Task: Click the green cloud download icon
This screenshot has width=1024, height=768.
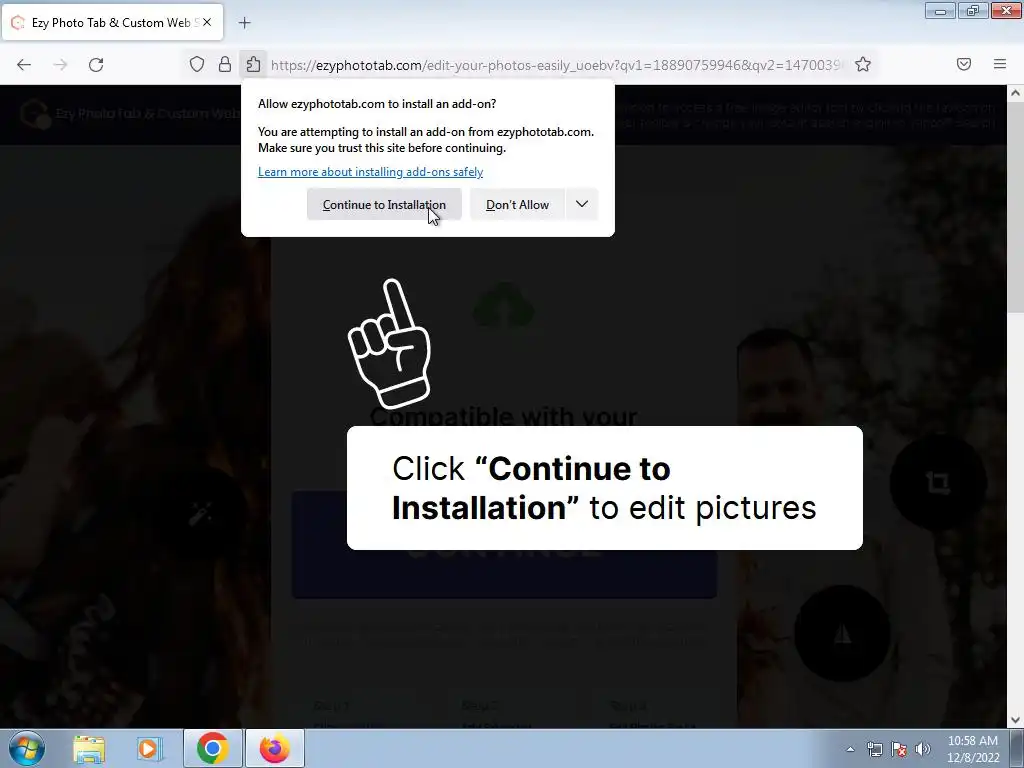Action: pyautogui.click(x=504, y=305)
